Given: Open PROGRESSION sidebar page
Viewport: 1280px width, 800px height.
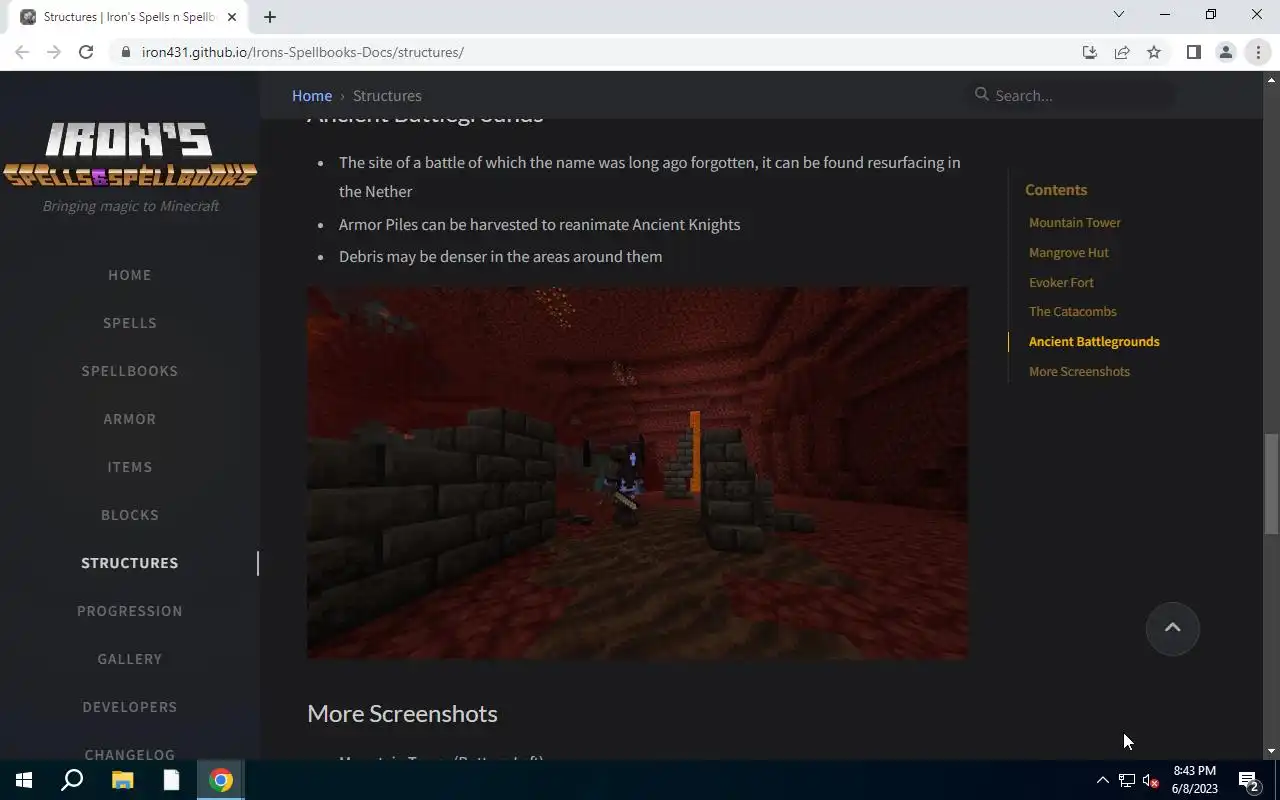Looking at the screenshot, I should [130, 611].
